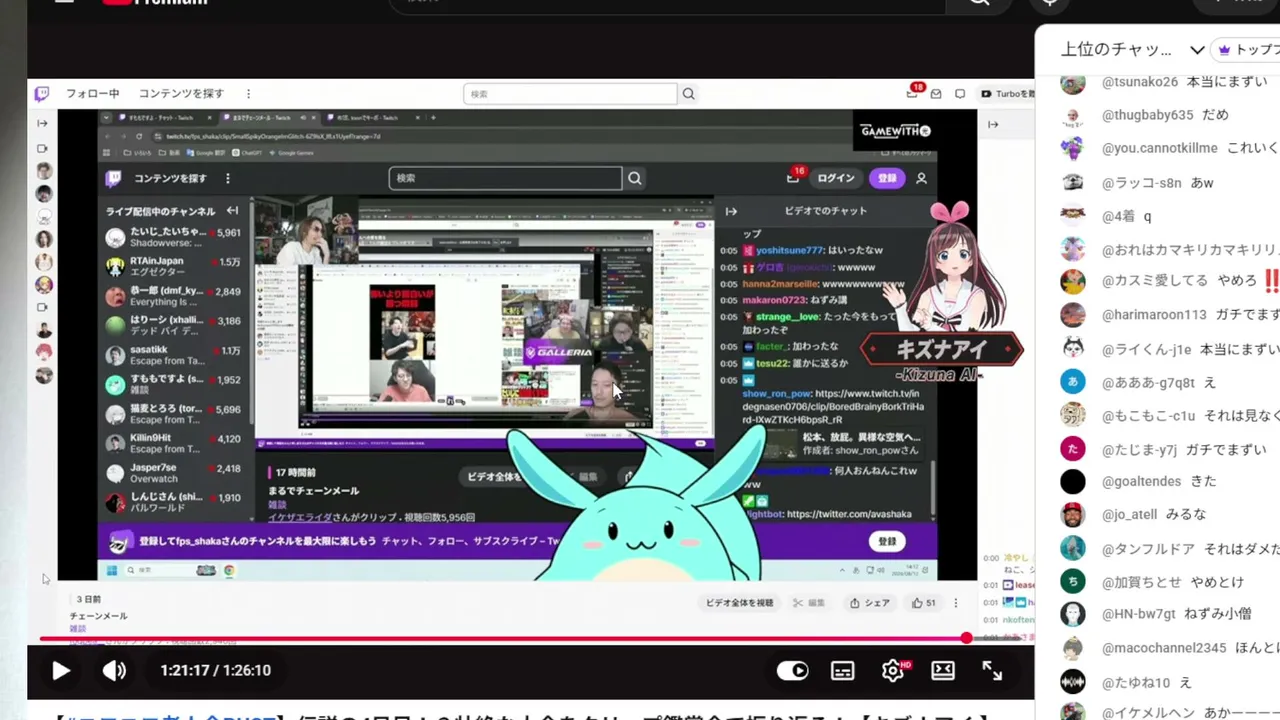Switch YouTube player to theater mode
1280x720 pixels.
click(943, 671)
